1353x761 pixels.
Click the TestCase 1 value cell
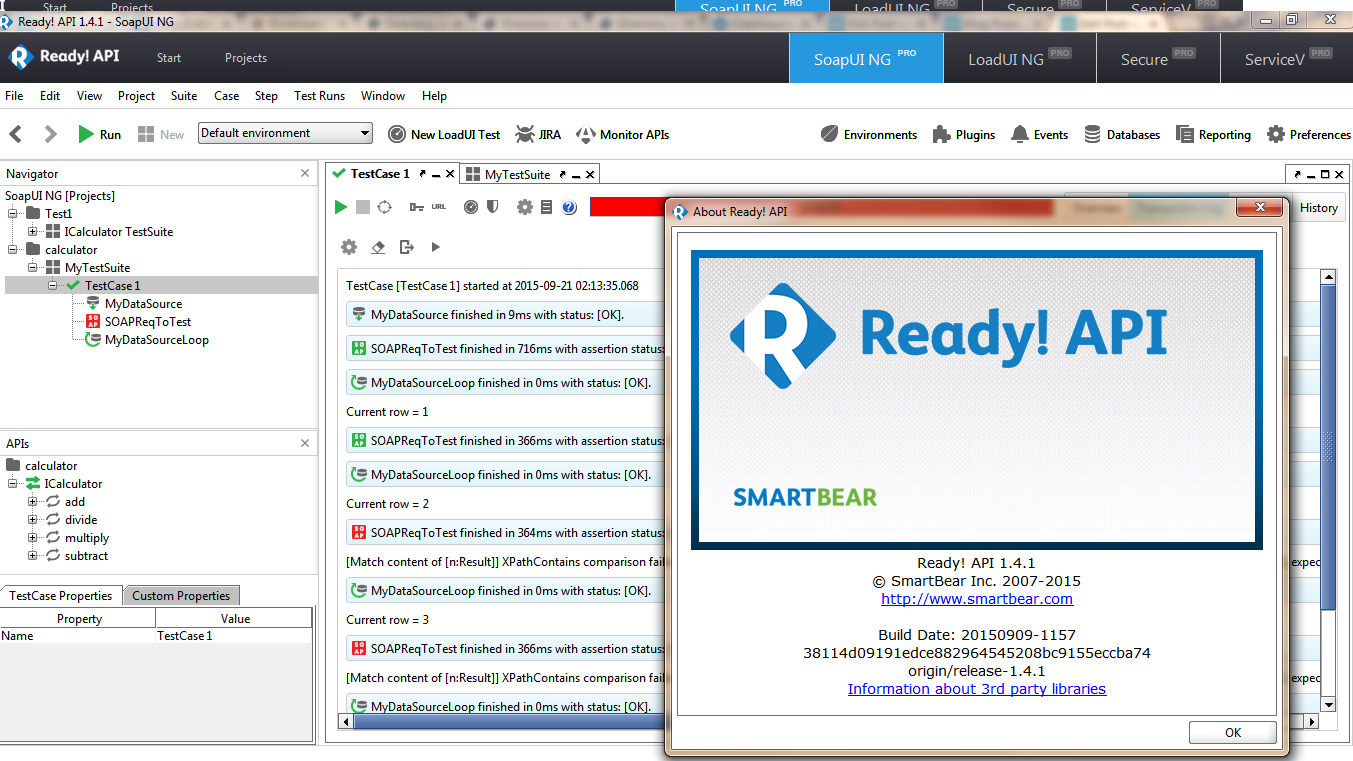pos(234,636)
